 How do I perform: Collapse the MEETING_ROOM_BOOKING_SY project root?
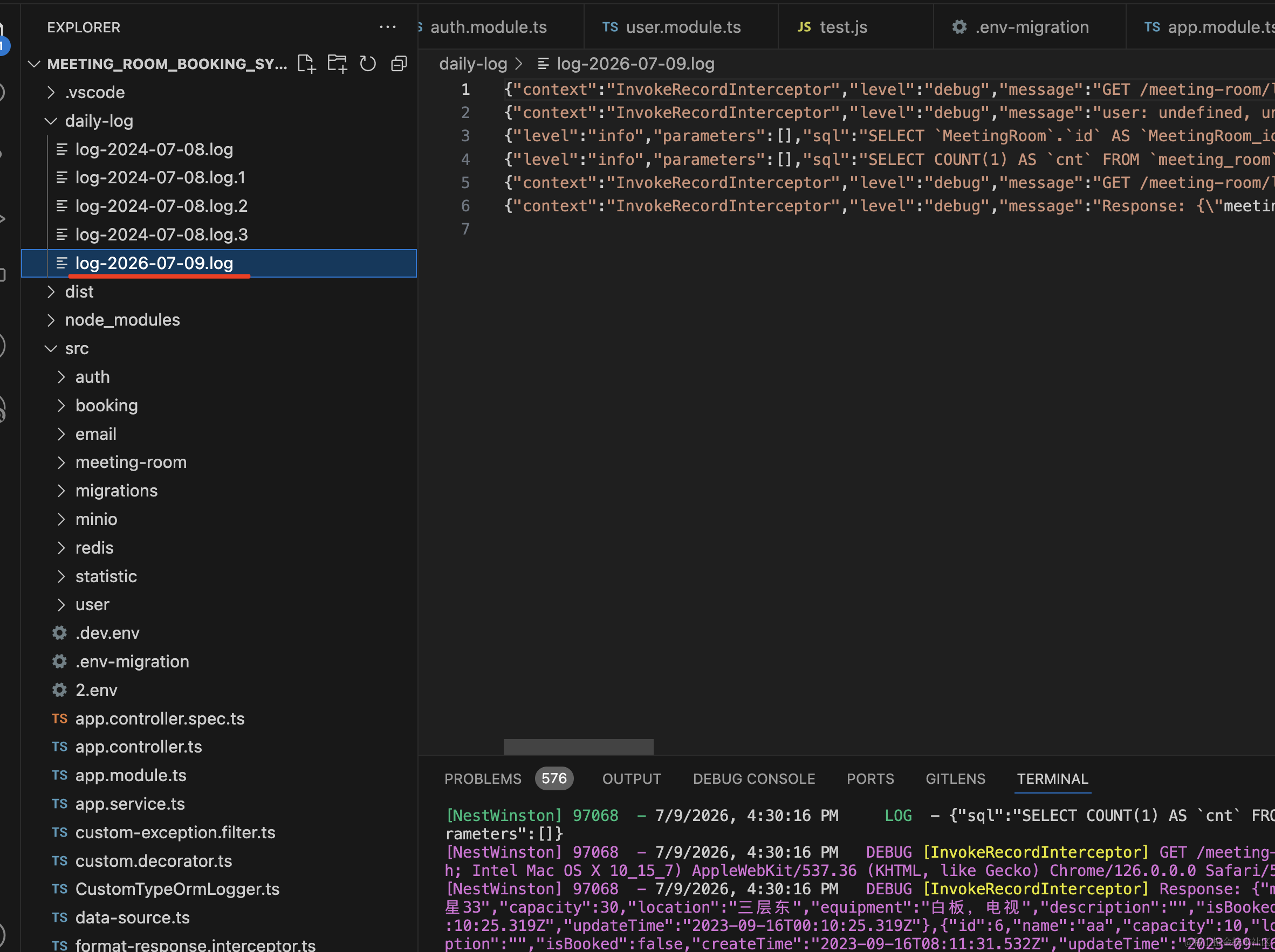click(34, 64)
